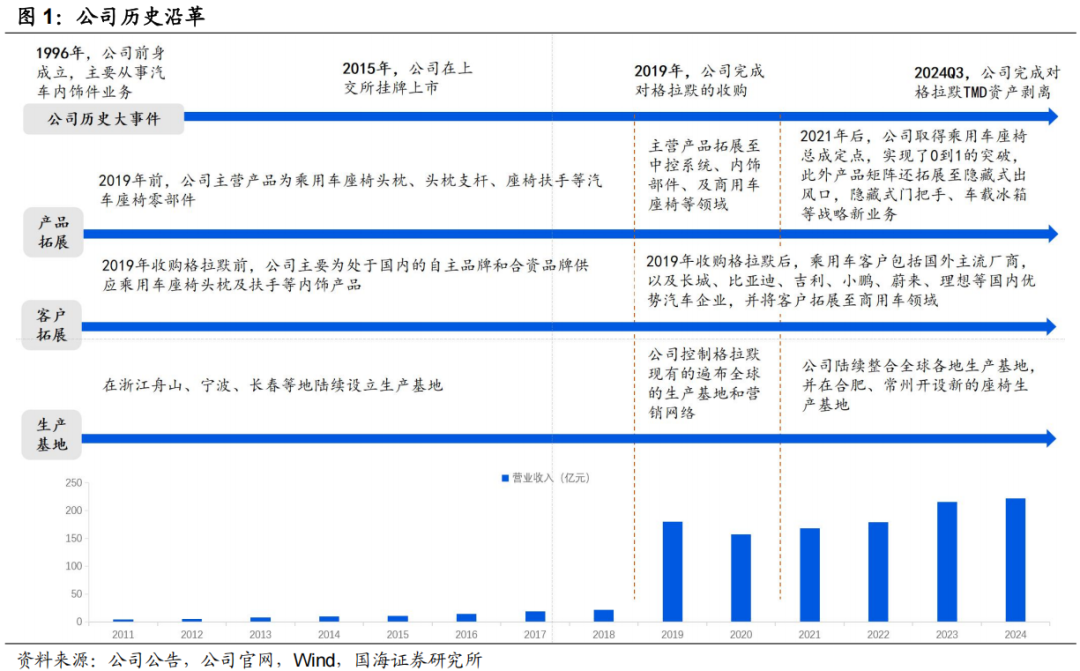Click the arrowhead of the 公司历史大事件 timeline
The width and height of the screenshot is (1080, 671).
[1052, 116]
